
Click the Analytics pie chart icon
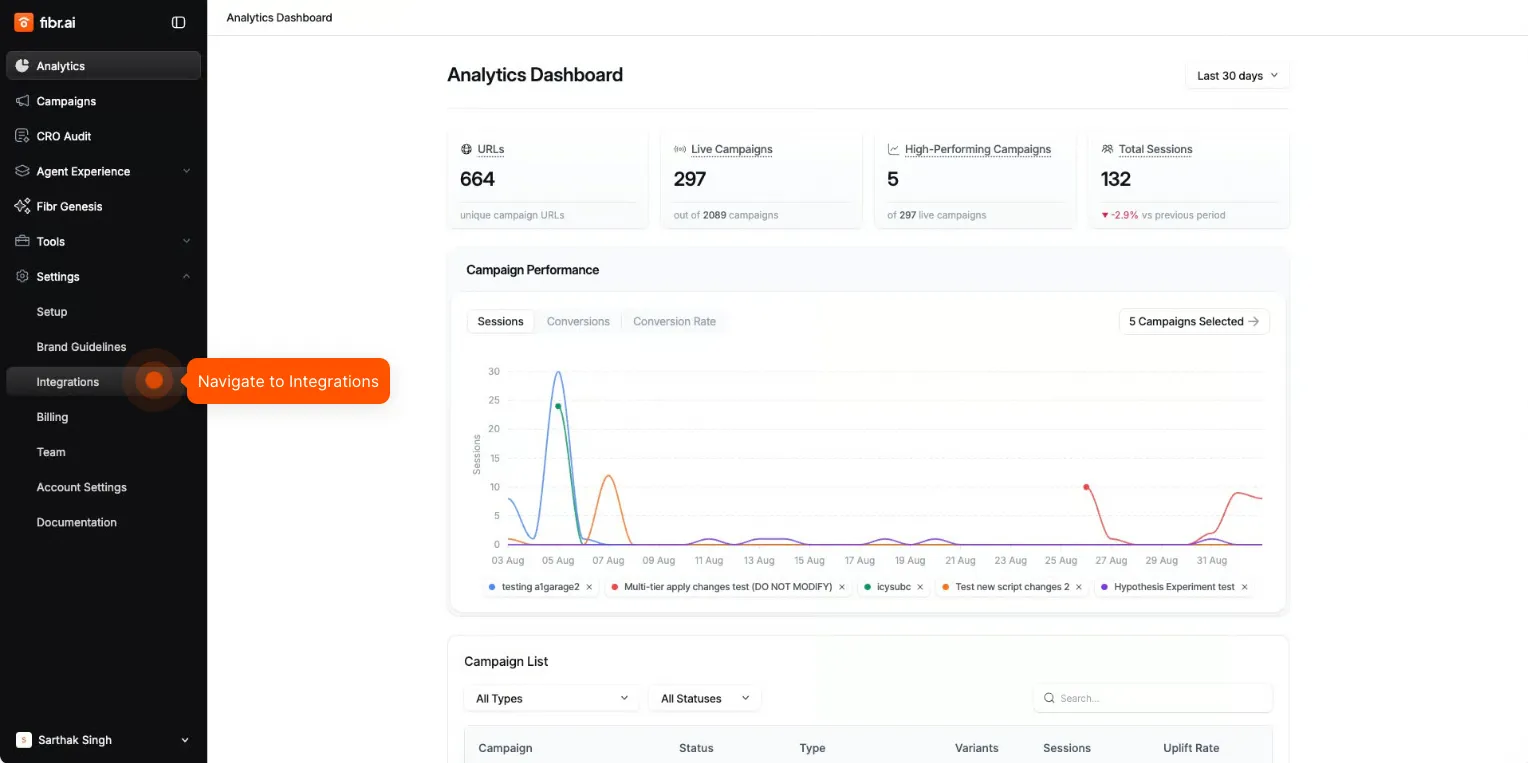22,66
